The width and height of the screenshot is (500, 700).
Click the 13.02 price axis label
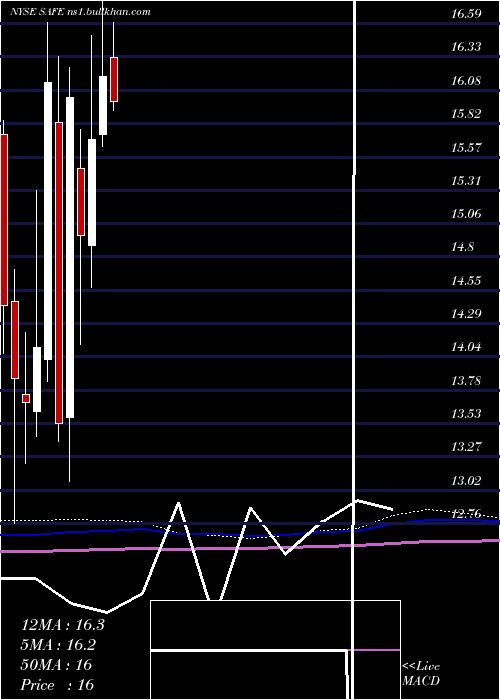pos(466,480)
